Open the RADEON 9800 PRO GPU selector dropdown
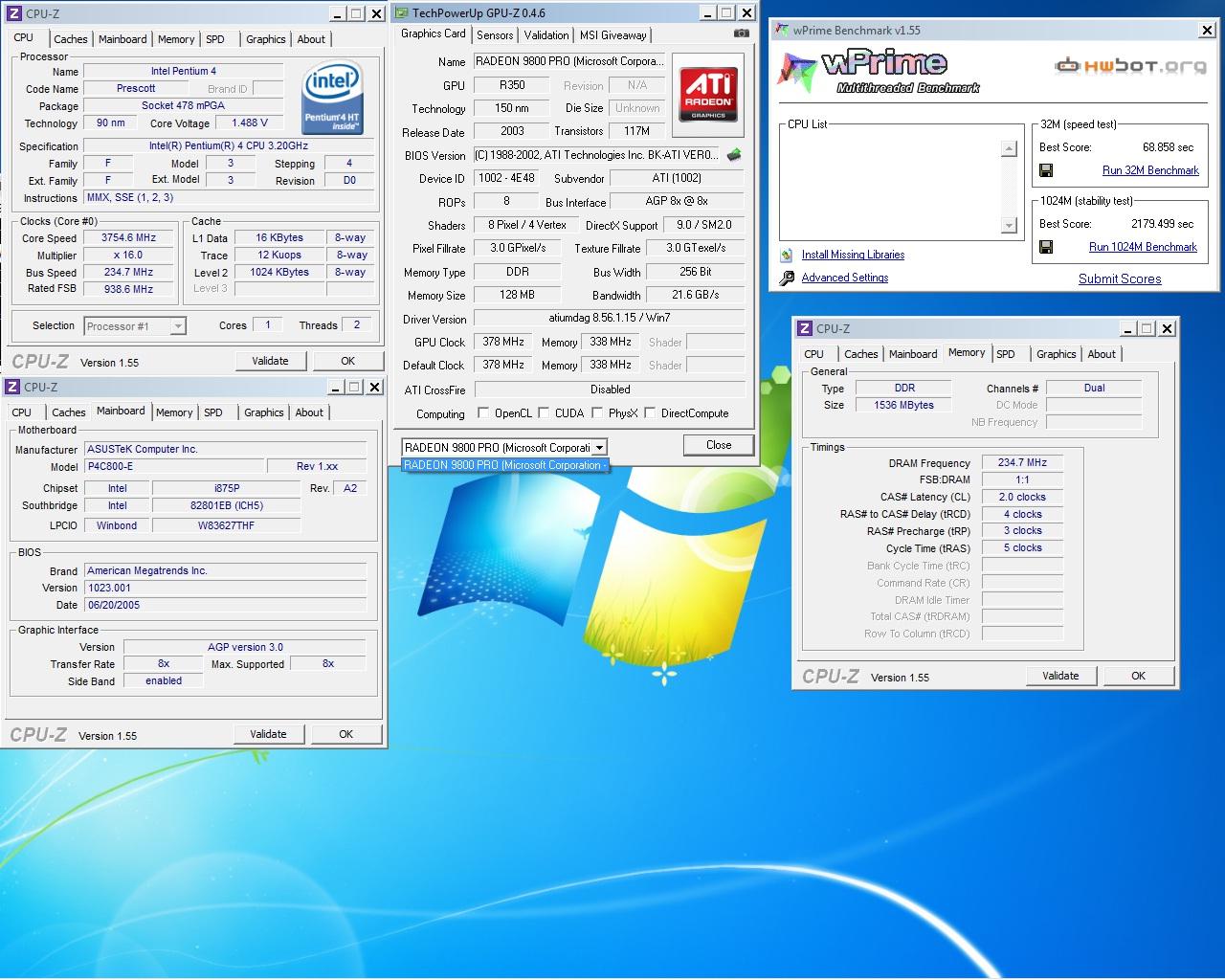This screenshot has width=1225, height=980. pos(599,448)
